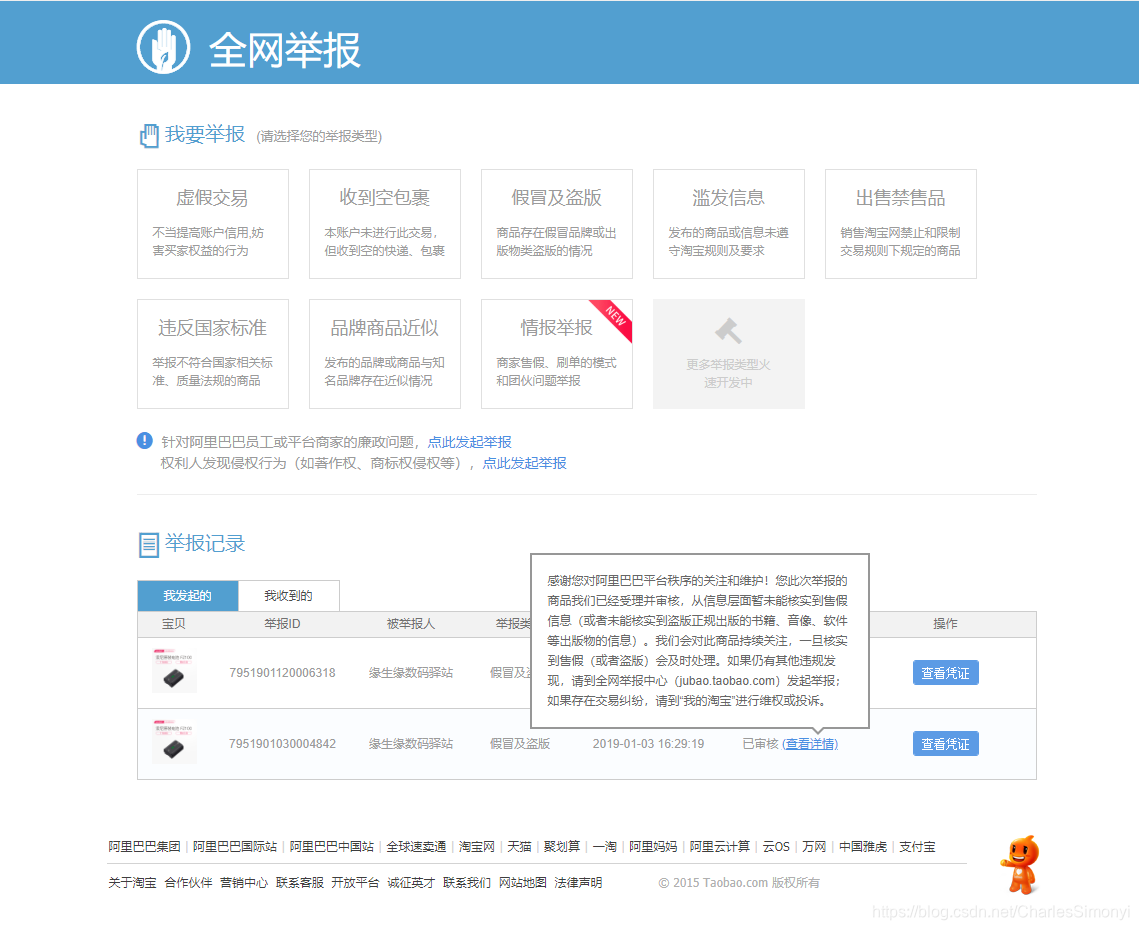Choose the 假冒及盗版 report card
The height and width of the screenshot is (930, 1139).
click(557, 224)
